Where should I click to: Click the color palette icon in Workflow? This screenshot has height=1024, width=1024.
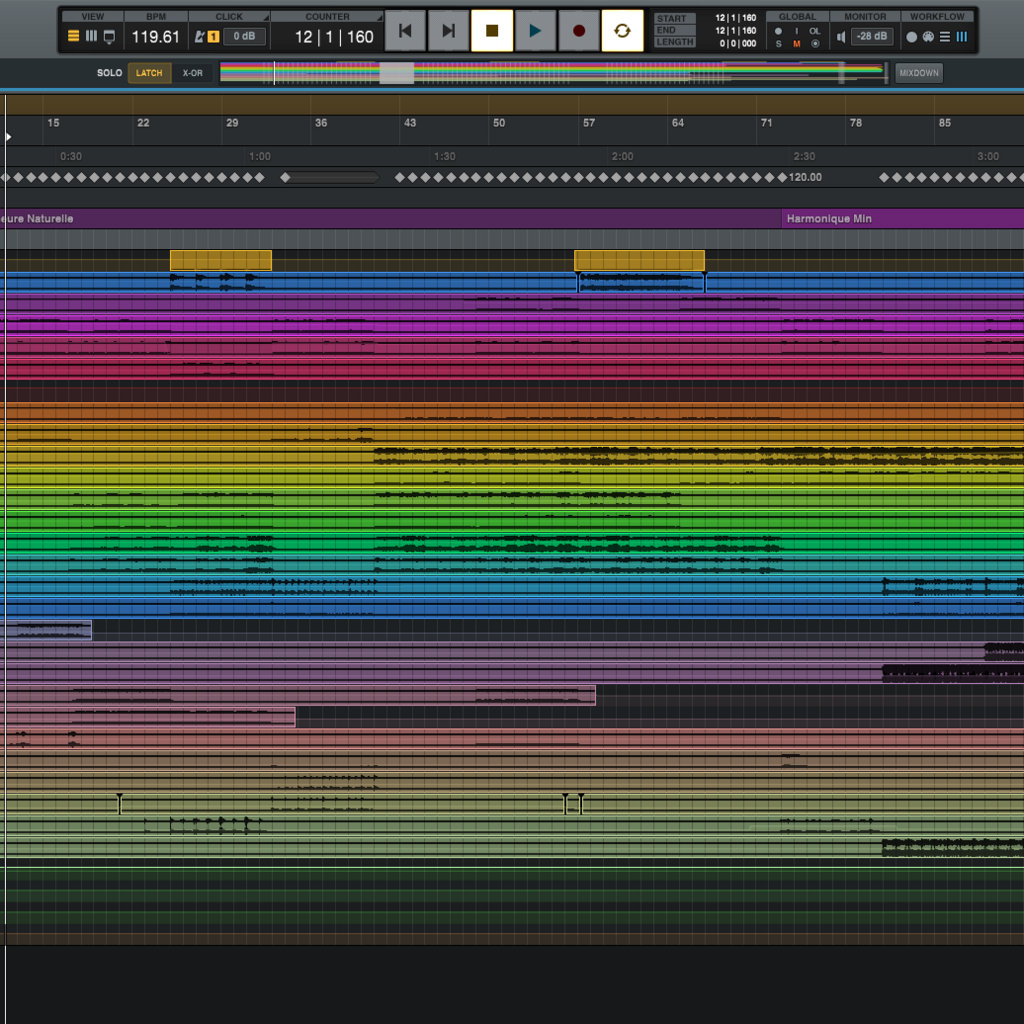[x=928, y=37]
